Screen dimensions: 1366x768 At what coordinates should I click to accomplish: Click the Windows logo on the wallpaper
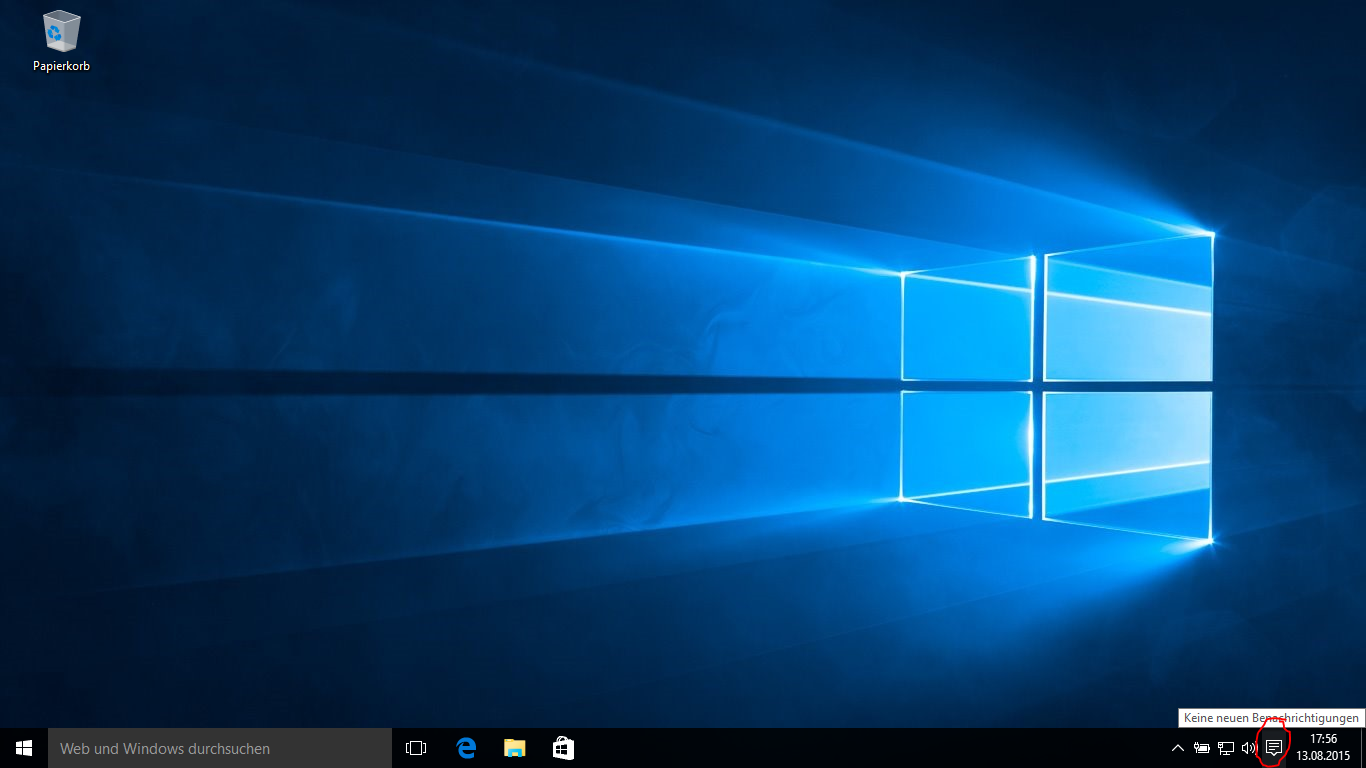tap(1056, 385)
